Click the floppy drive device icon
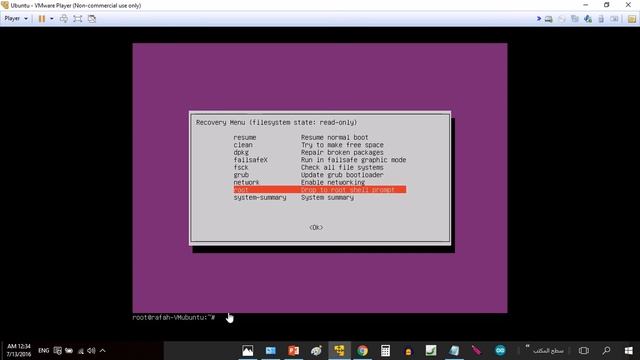 pyautogui.click(x=575, y=19)
